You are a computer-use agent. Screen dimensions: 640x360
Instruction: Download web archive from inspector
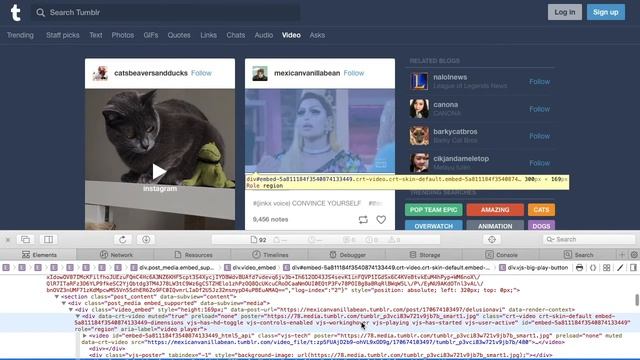click(146, 240)
